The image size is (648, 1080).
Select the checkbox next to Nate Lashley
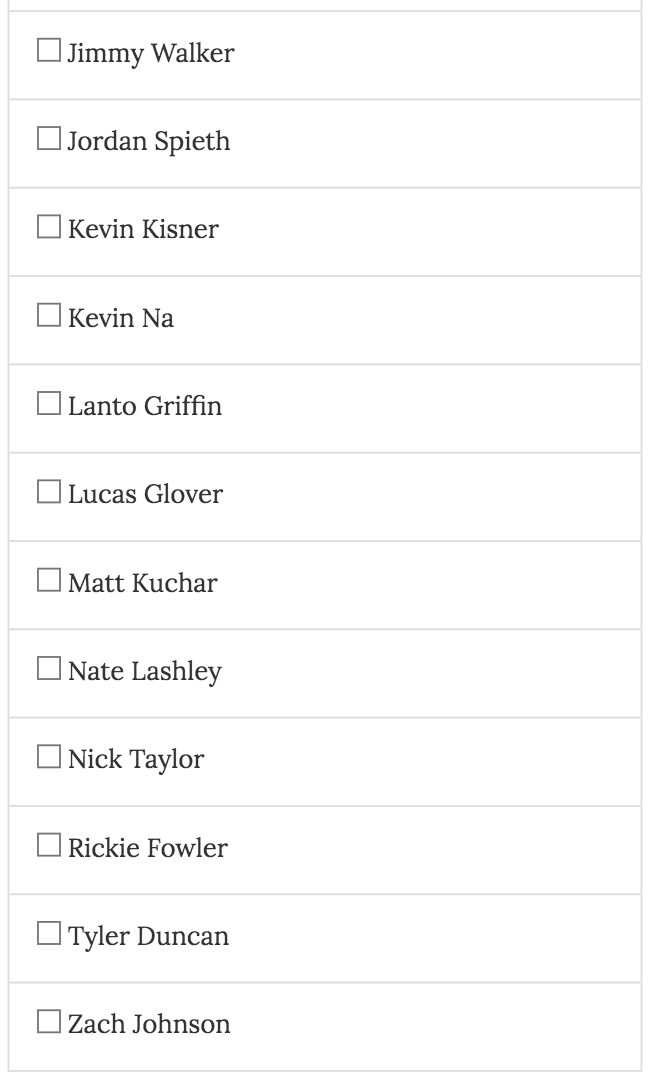pos(49,669)
